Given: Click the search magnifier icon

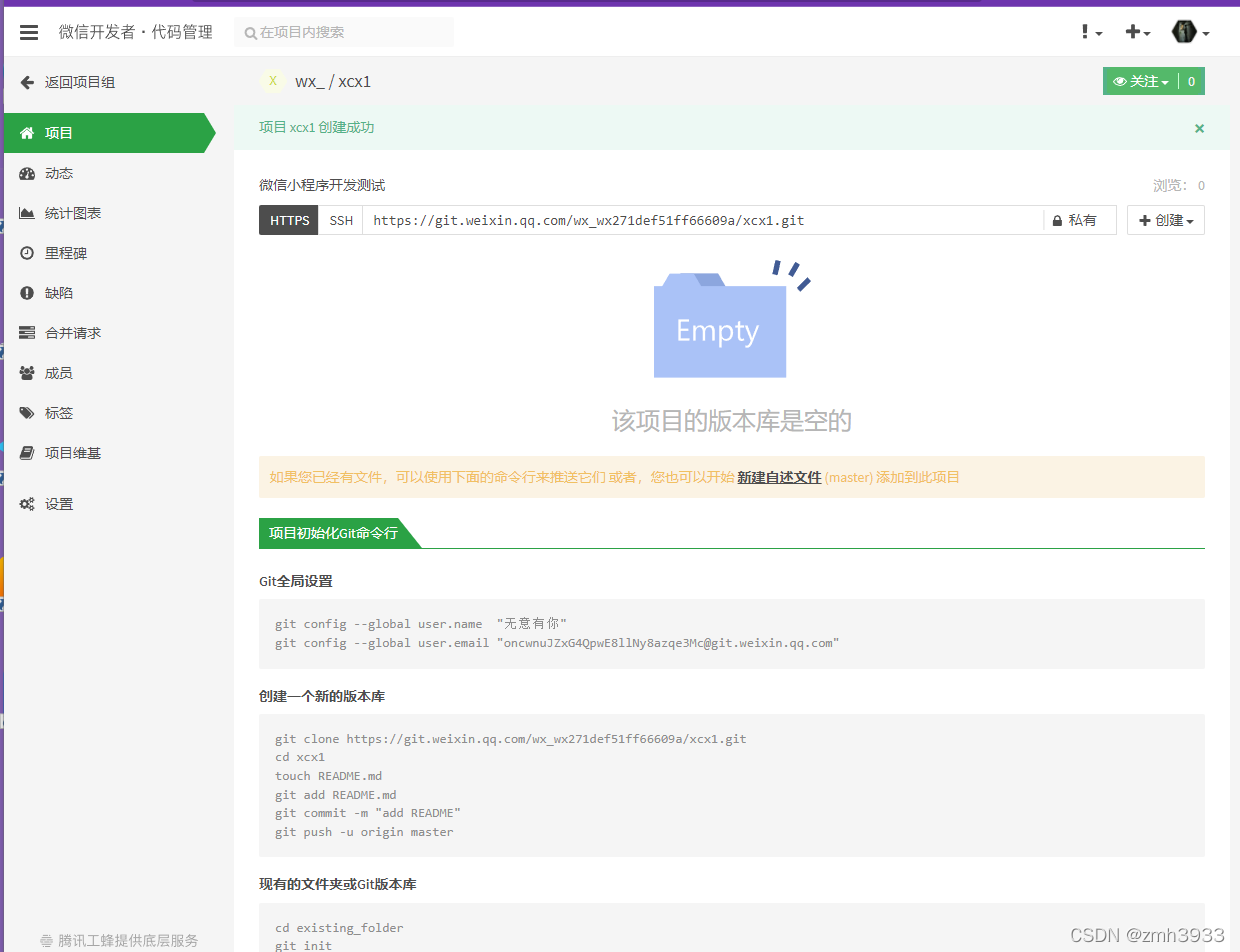Looking at the screenshot, I should click(x=251, y=33).
